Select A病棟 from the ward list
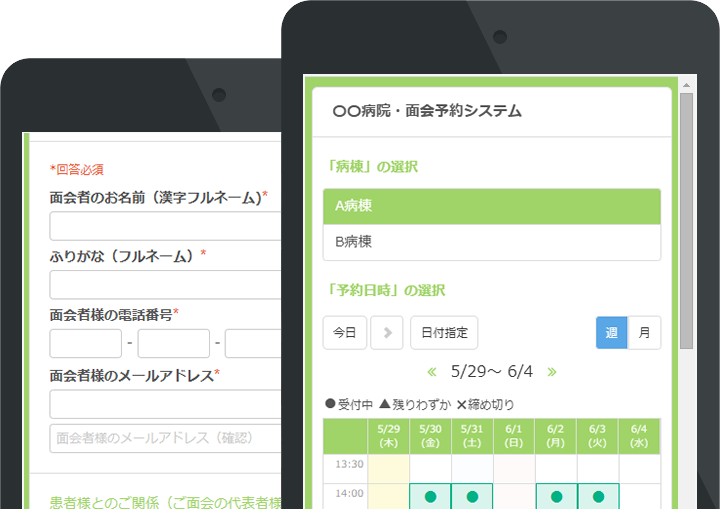 (x=491, y=206)
